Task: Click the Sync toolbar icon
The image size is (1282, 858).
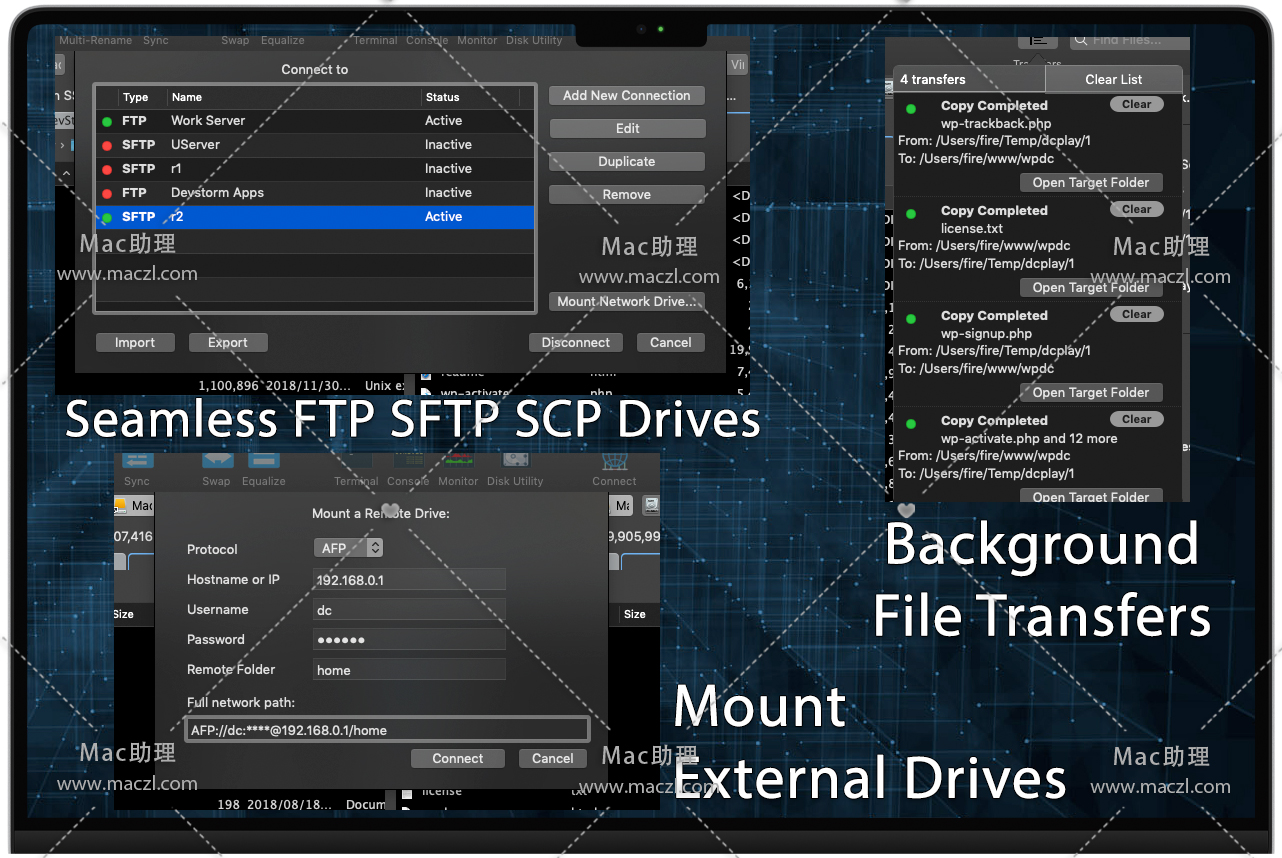Action: click(137, 462)
